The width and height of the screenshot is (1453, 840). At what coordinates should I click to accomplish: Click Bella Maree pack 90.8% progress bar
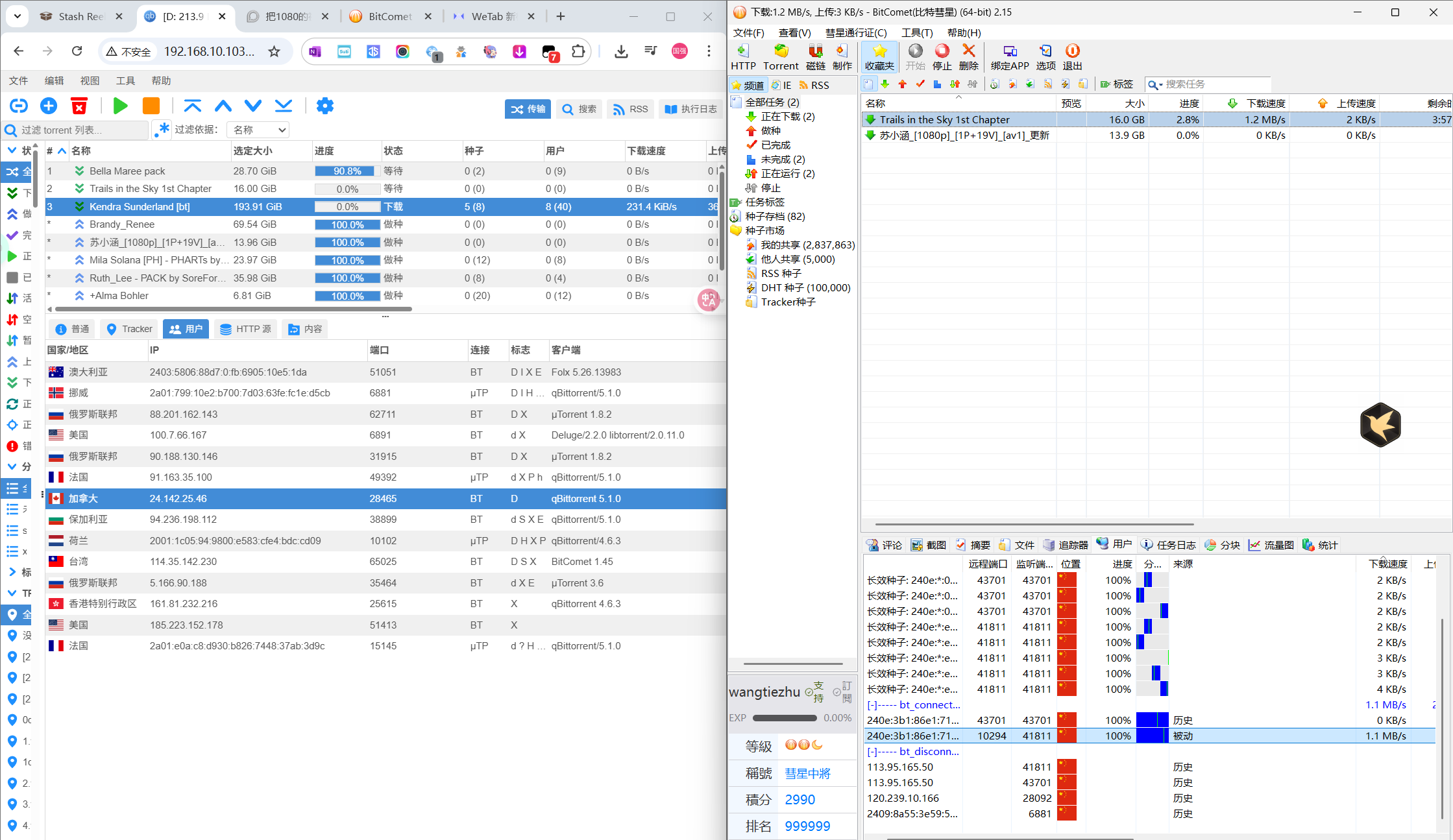[x=347, y=171]
